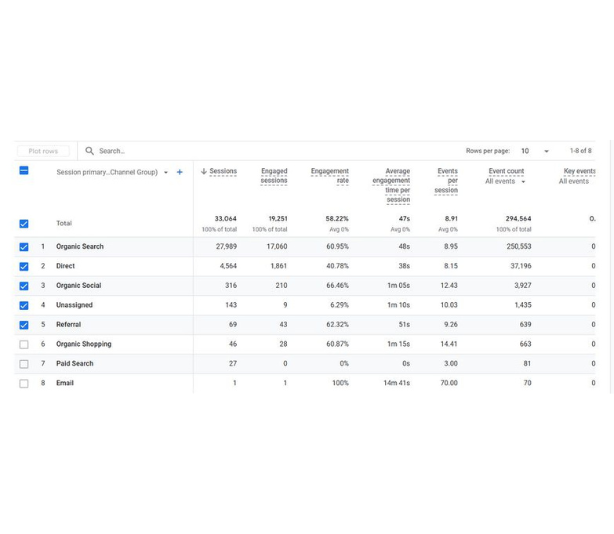Click the Sessions sort arrow icon
614x534 pixels.
(204, 172)
